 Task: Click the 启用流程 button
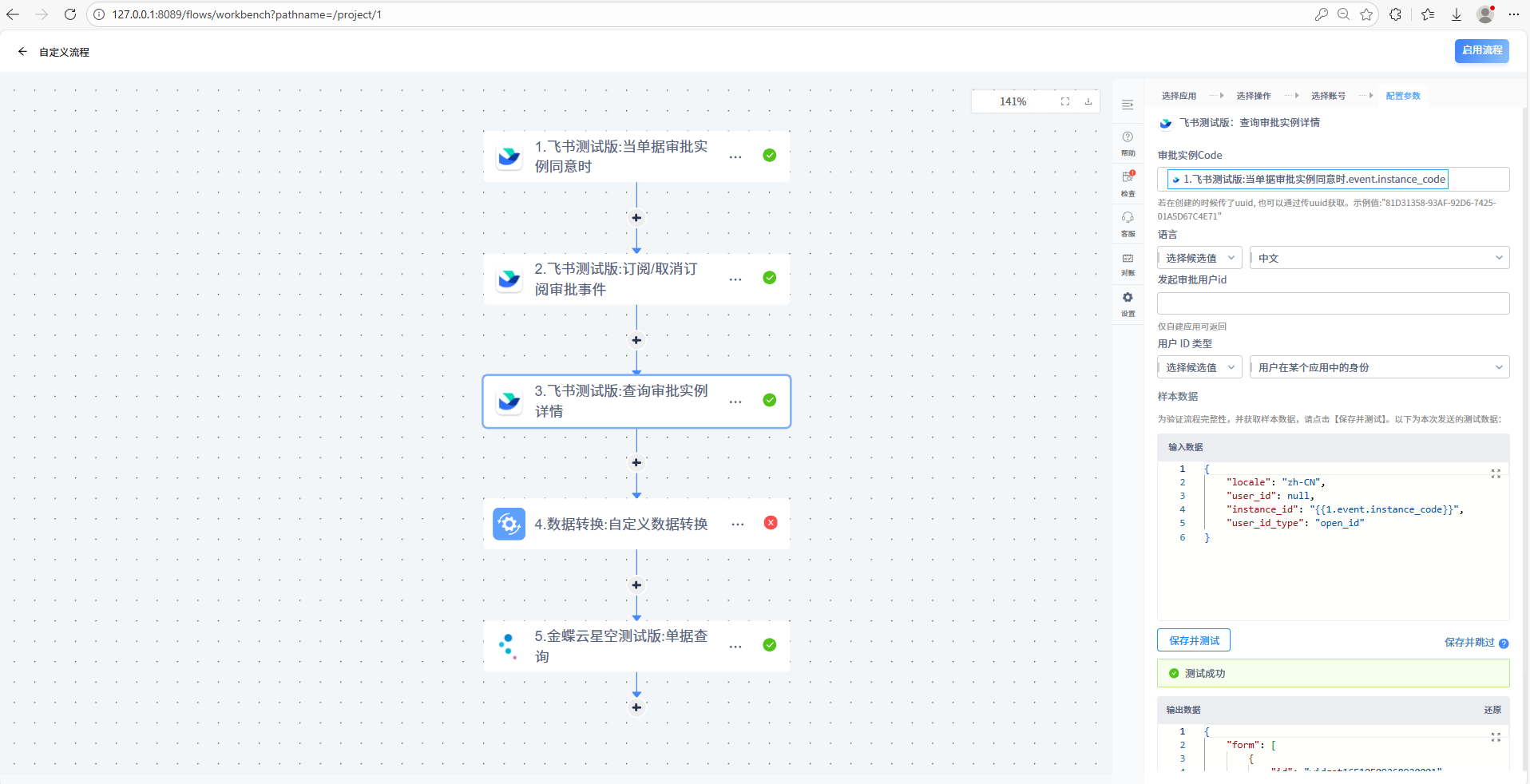1481,50
